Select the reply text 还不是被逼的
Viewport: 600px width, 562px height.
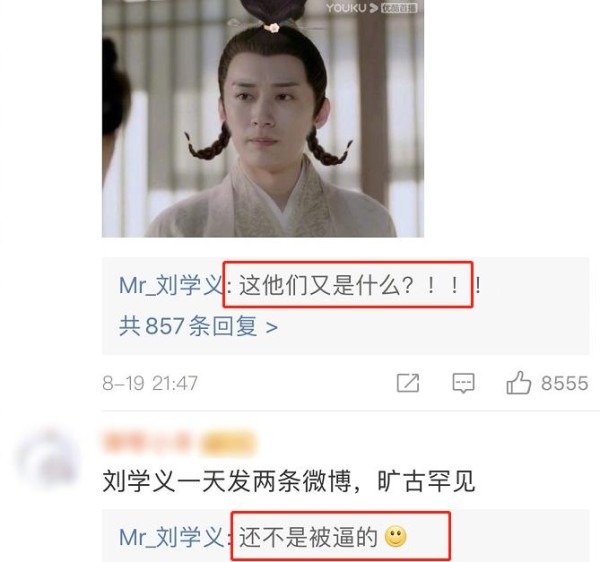tap(308, 537)
